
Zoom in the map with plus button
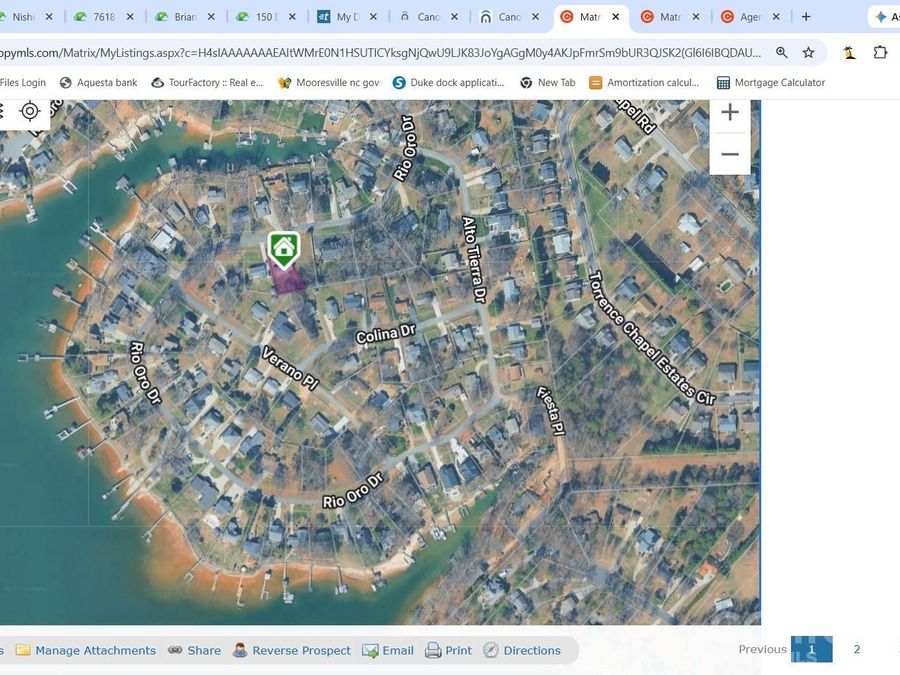click(x=730, y=112)
